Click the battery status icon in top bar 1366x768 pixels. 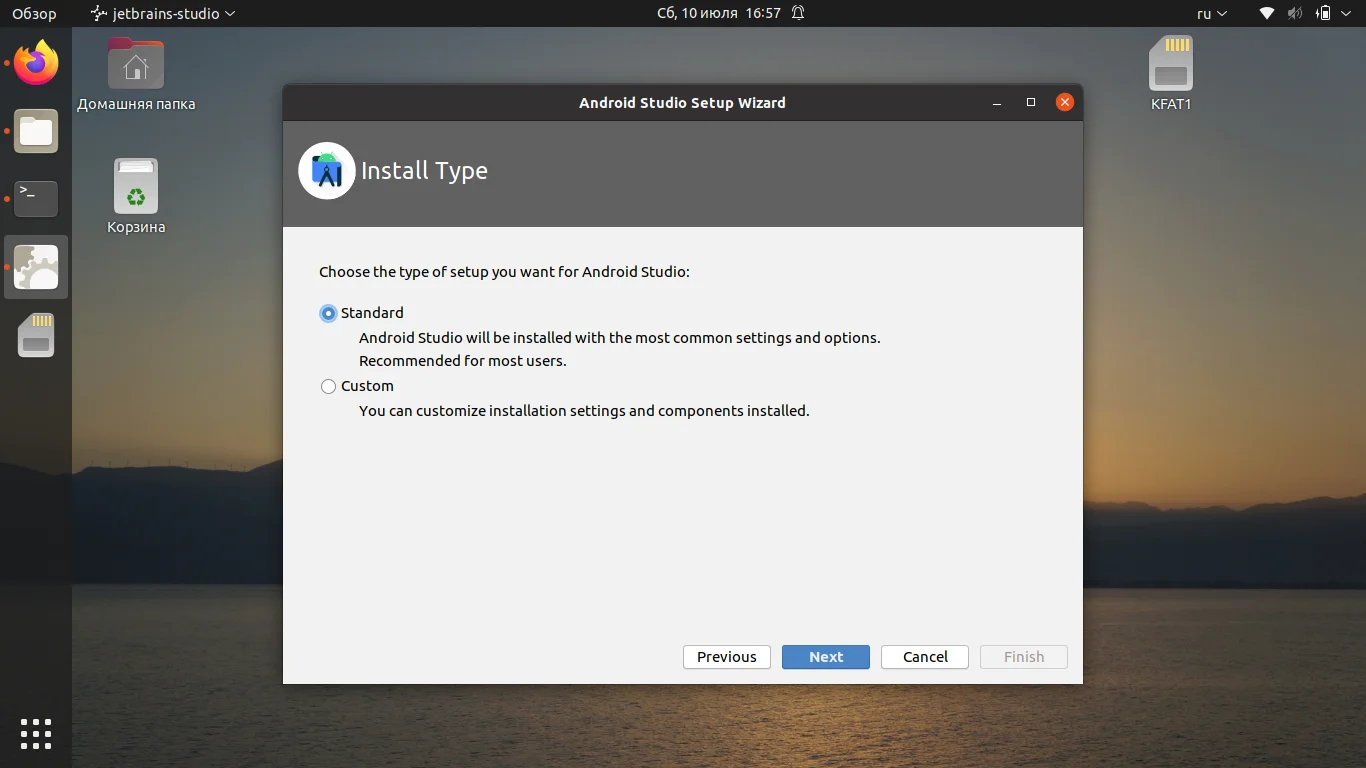coord(1324,14)
